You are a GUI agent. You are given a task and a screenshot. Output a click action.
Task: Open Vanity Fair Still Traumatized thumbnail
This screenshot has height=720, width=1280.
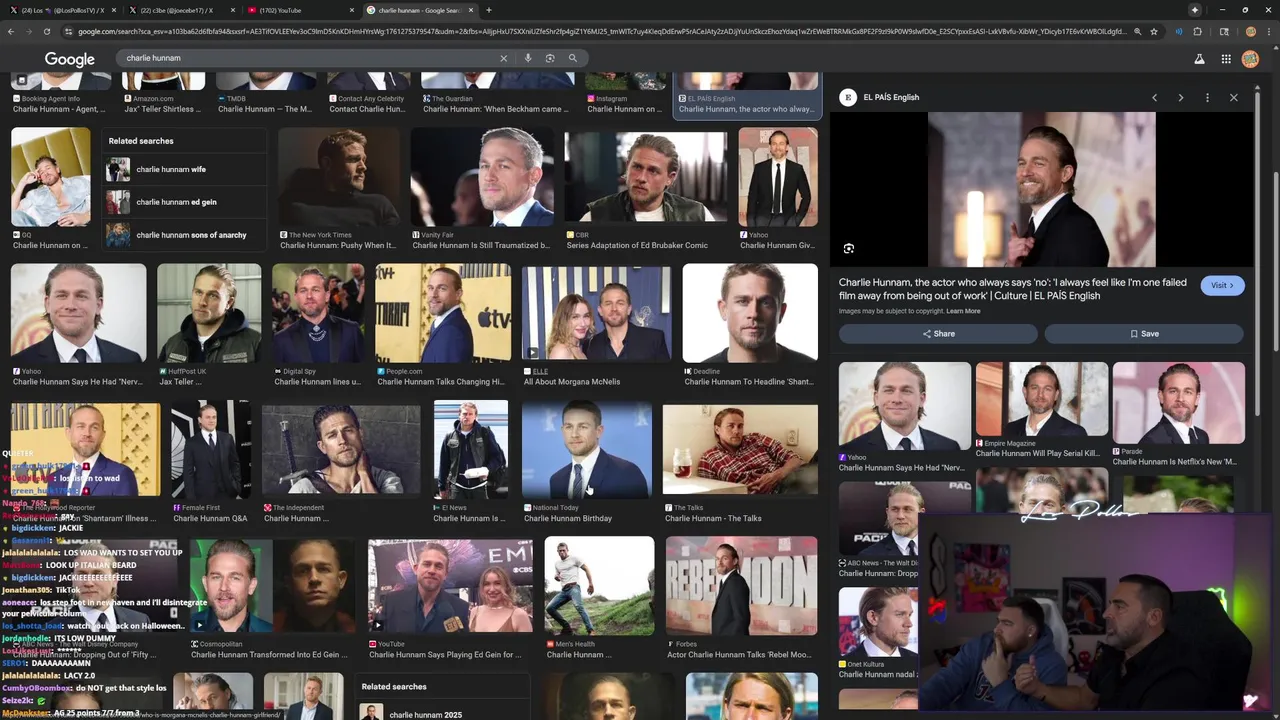482,177
